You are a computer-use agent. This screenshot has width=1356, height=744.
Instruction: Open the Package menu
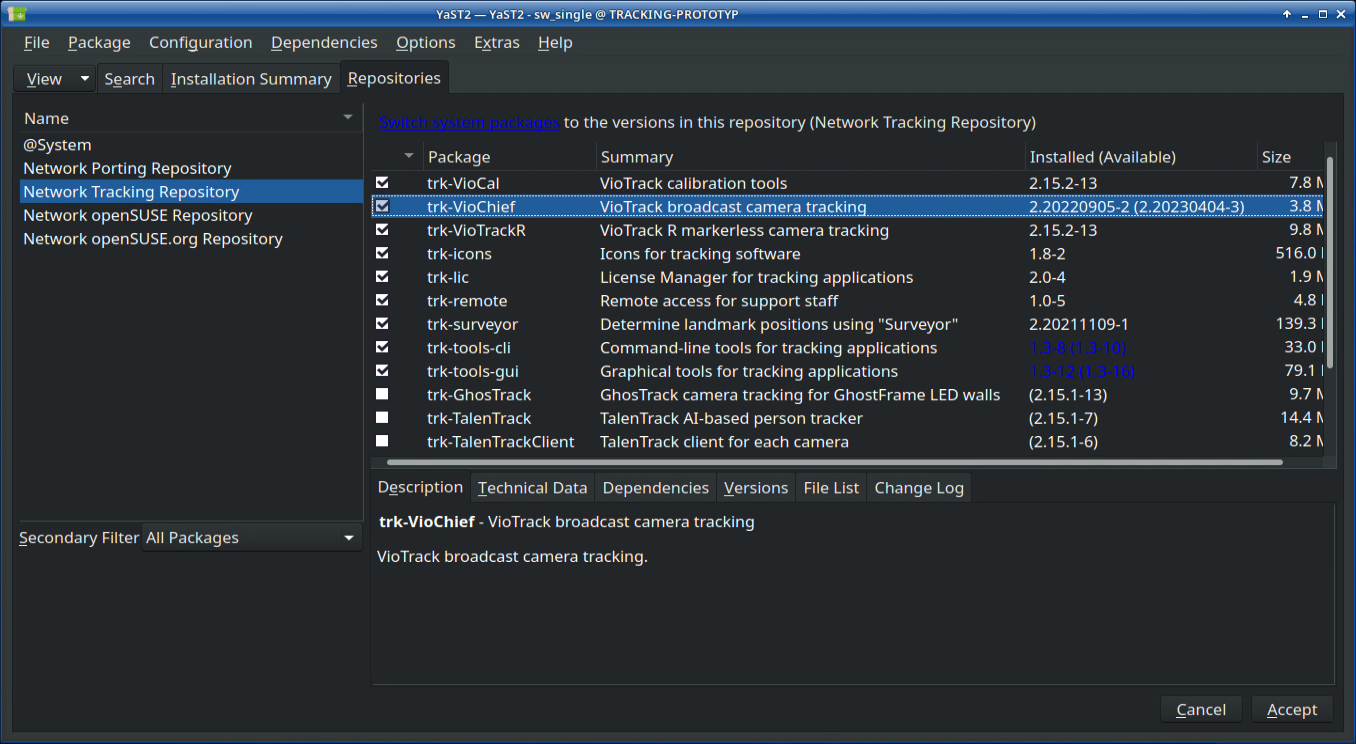(x=99, y=42)
